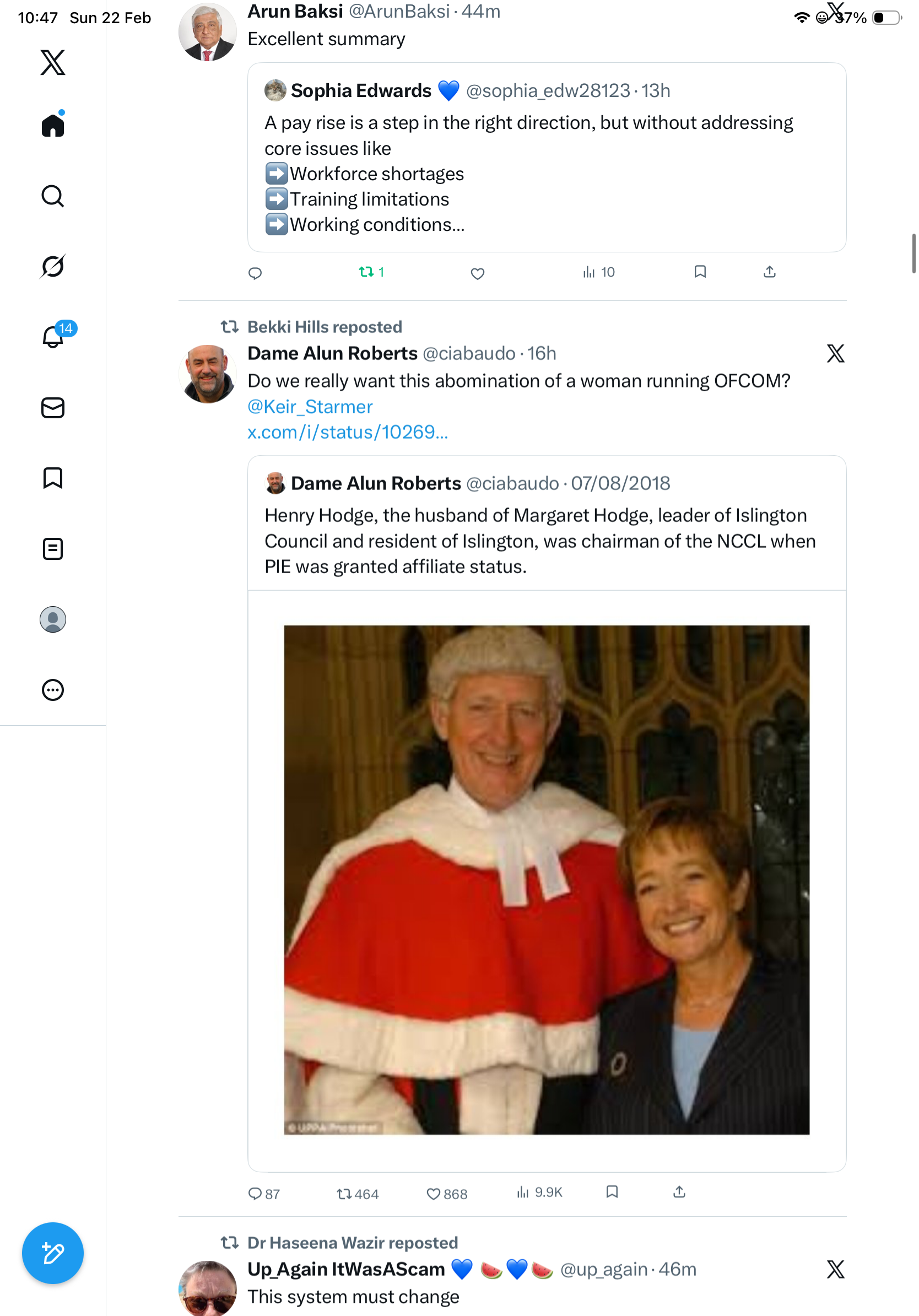This screenshot has height=1316, width=919.
Task: Open Bookmarks in the left sidebar
Action: 53,478
